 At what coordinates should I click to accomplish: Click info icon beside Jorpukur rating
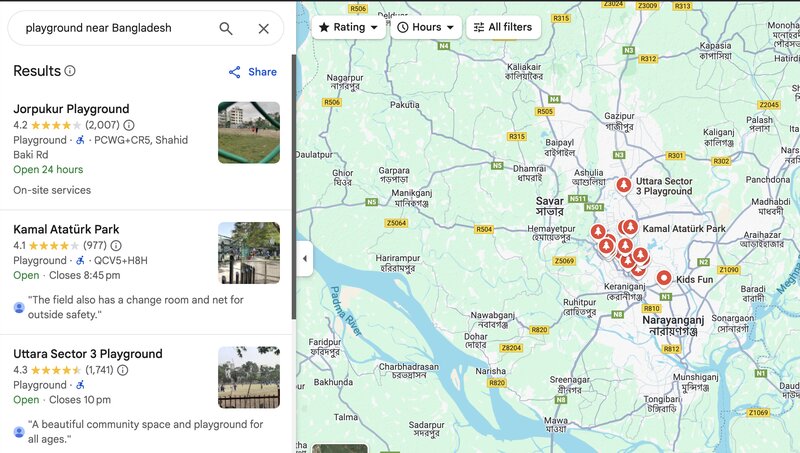pyautogui.click(x=129, y=125)
